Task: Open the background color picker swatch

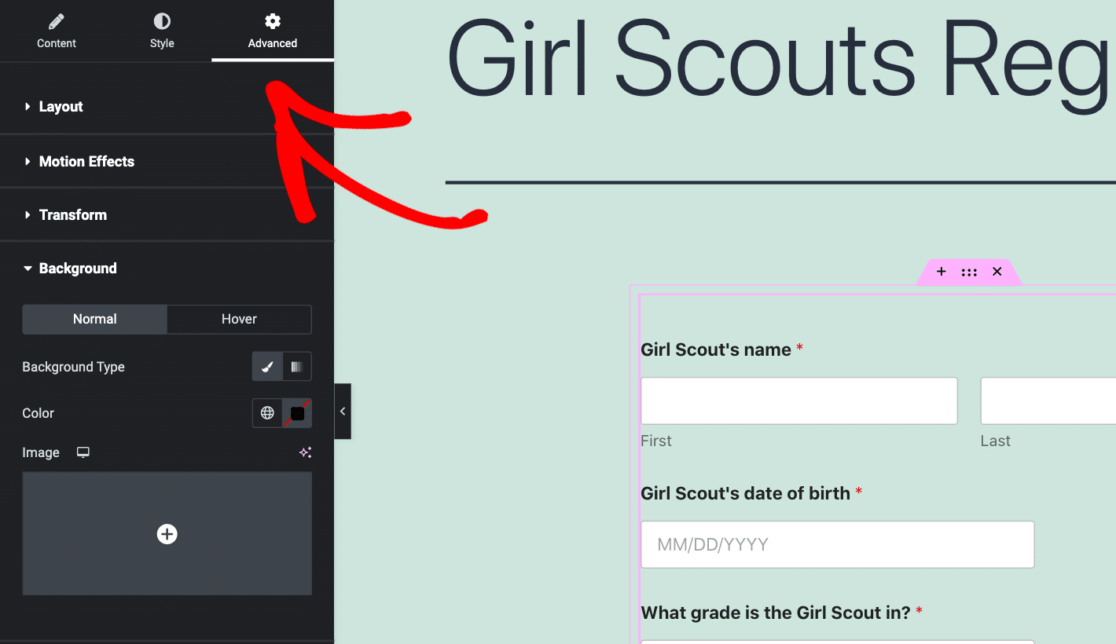Action: [297, 413]
